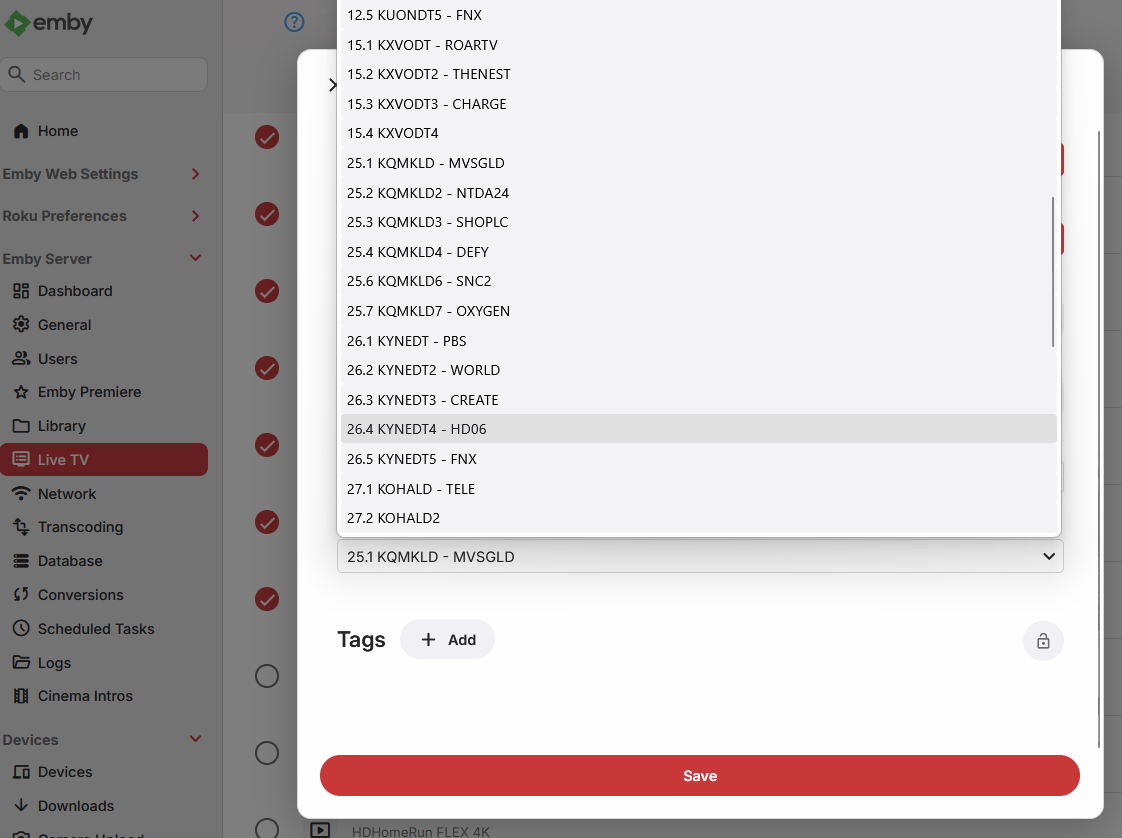Viewport: 1122px width, 838px height.
Task: Open Network settings
Action: pyautogui.click(x=104, y=494)
